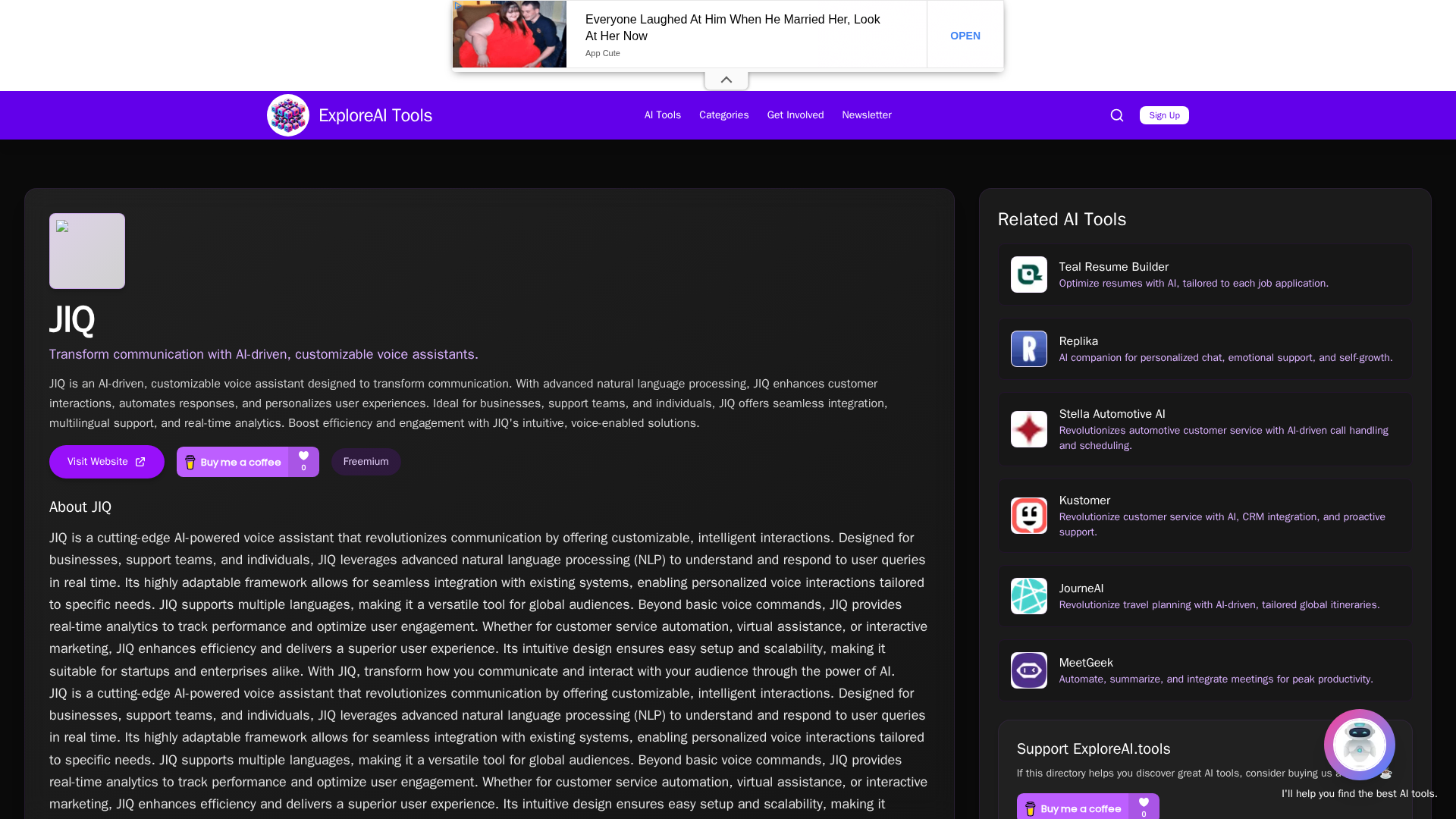This screenshot has width=1456, height=819.
Task: Click the Stella Automotive AI icon
Action: pyautogui.click(x=1029, y=429)
